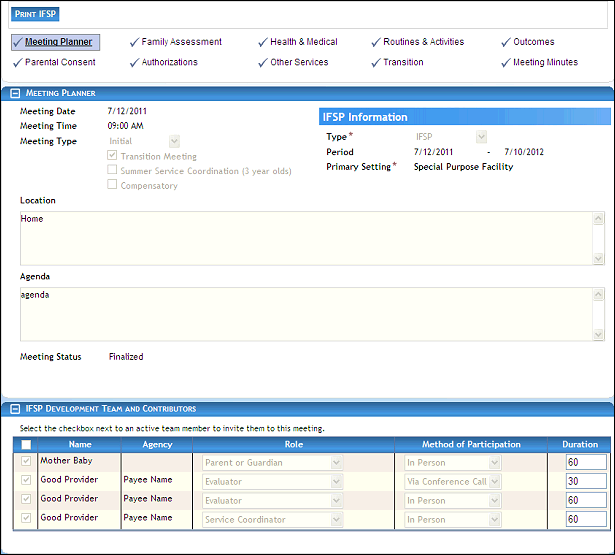Click the Authorizations checkmark icon
Screen dimensions: 615x555
pos(134,63)
